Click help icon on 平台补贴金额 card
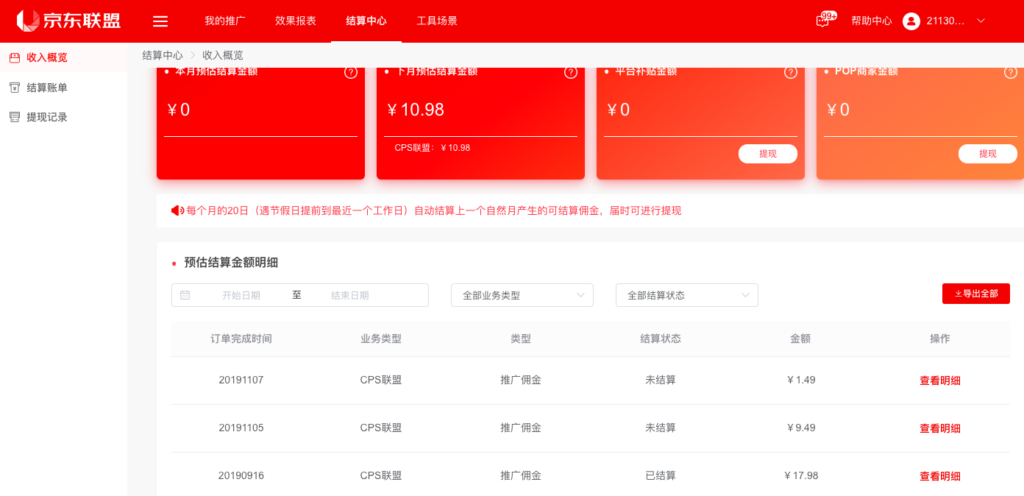1024x496 pixels. click(791, 72)
